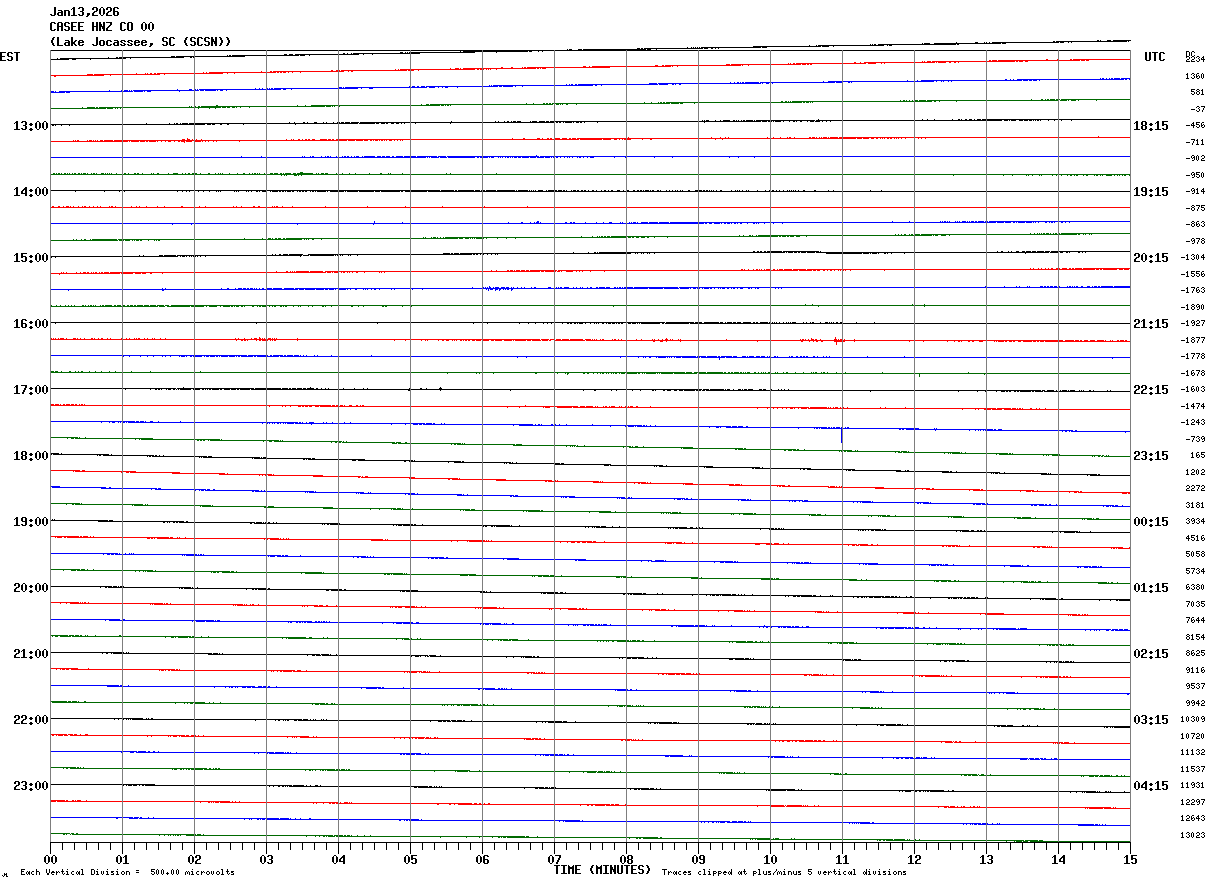Screen dimensions: 1210x886
Task: Click the "14:00" EST hour label
Action: 30,192
